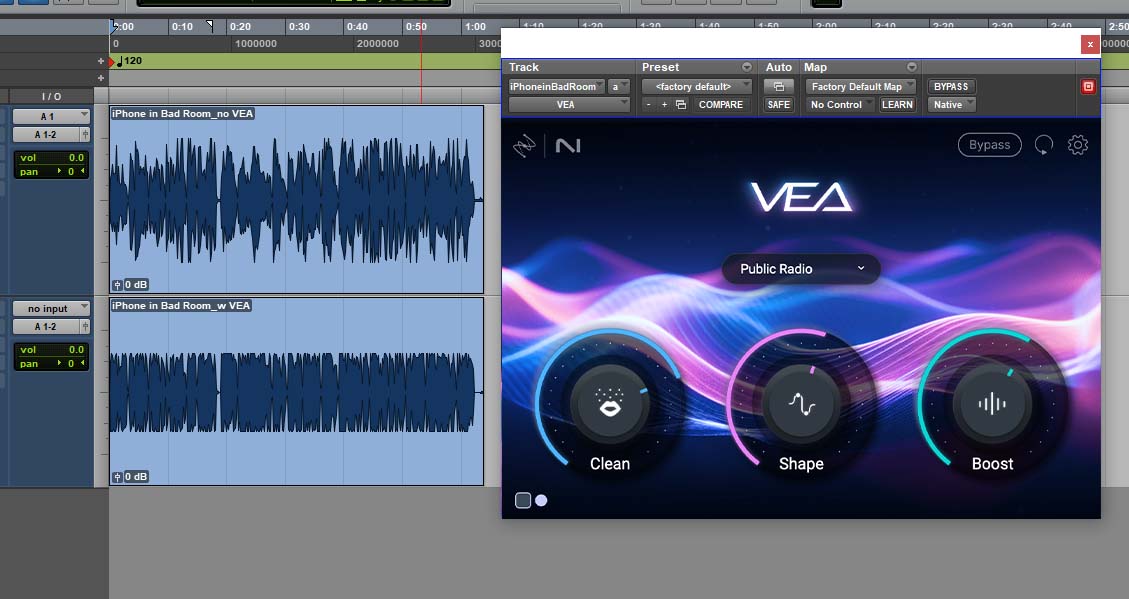Screen dimensions: 1129x599
Task: Adjust the Boost knob
Action: pyautogui.click(x=992, y=403)
